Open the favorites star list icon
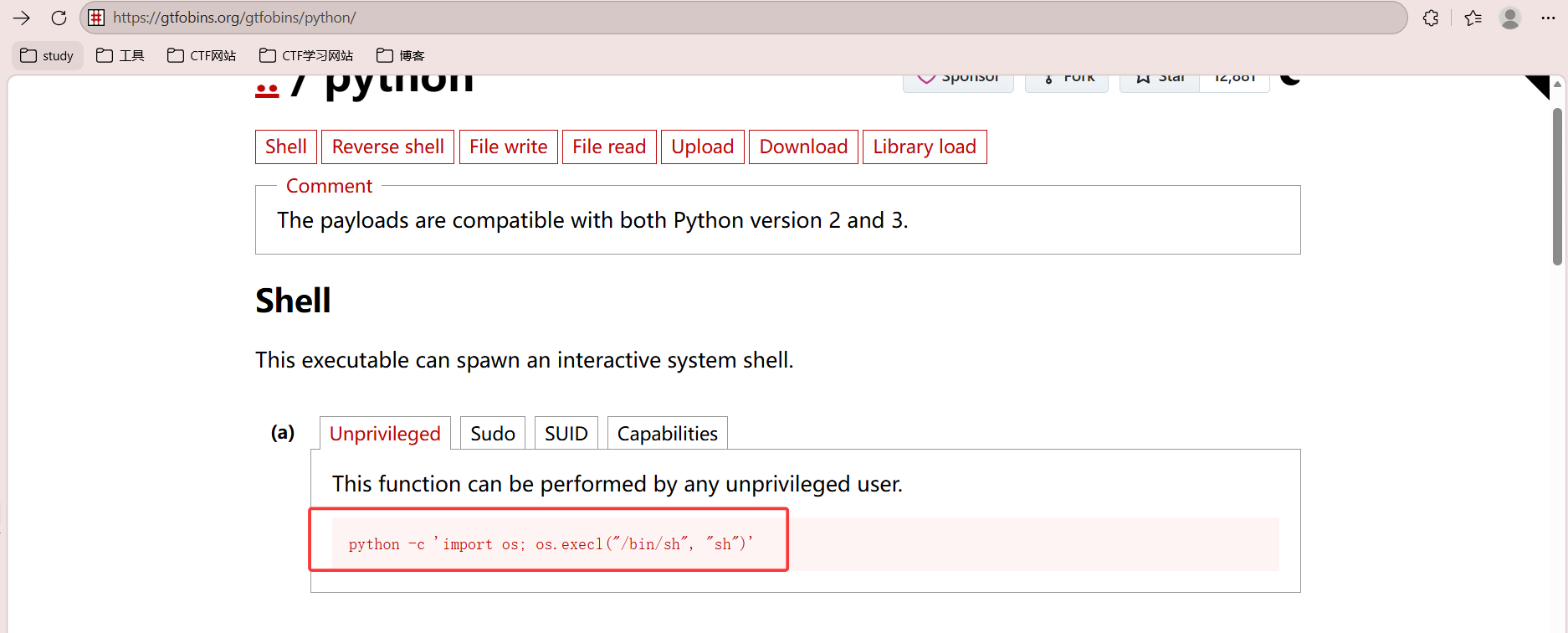Image resolution: width=1568 pixels, height=633 pixels. [1473, 18]
